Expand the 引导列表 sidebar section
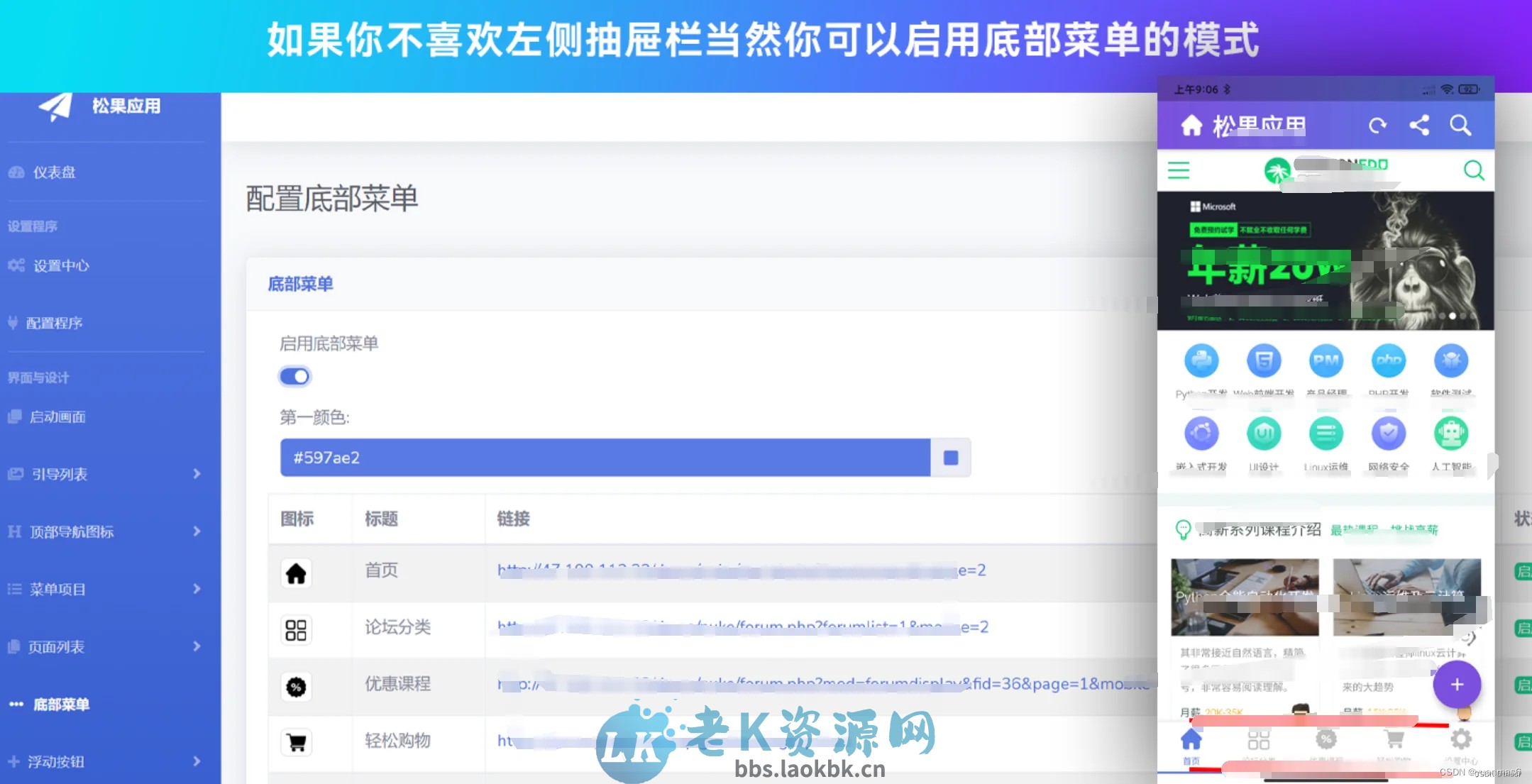Screen dimensions: 1532x784 tap(60, 474)
